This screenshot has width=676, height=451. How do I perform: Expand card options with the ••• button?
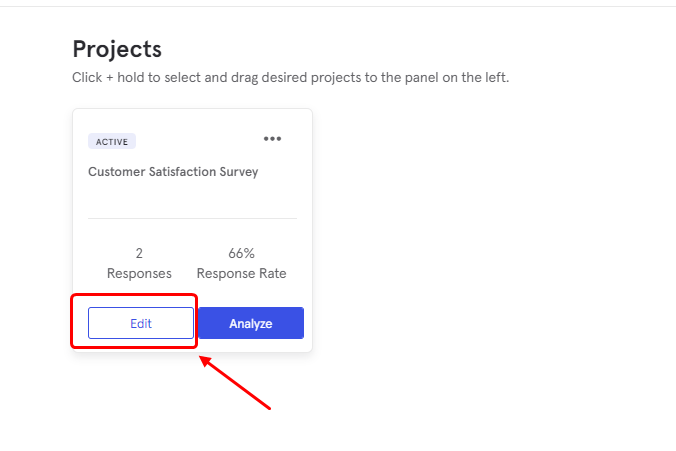(x=272, y=139)
